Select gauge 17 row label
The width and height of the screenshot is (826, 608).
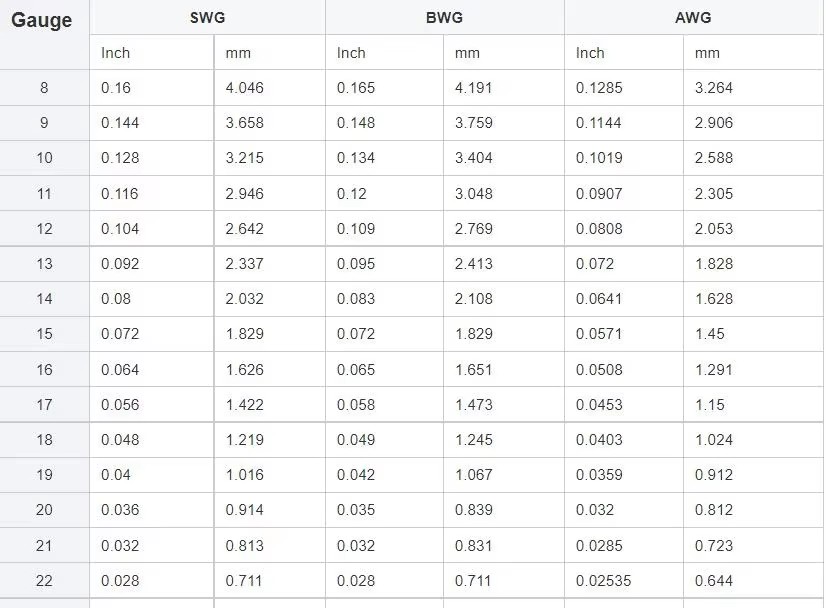pyautogui.click(x=44, y=405)
